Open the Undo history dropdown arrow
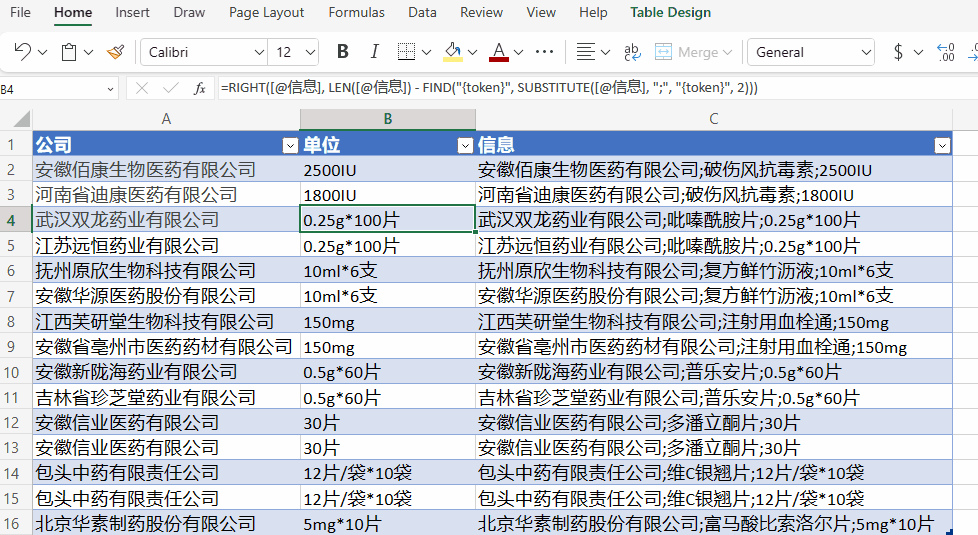Image resolution: width=978 pixels, height=535 pixels. [42, 52]
